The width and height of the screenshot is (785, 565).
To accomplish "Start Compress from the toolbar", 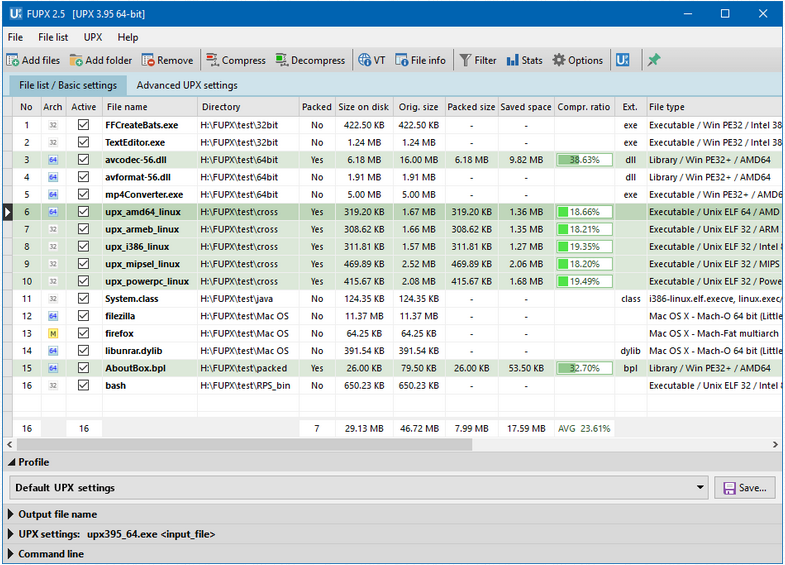I will coord(235,61).
